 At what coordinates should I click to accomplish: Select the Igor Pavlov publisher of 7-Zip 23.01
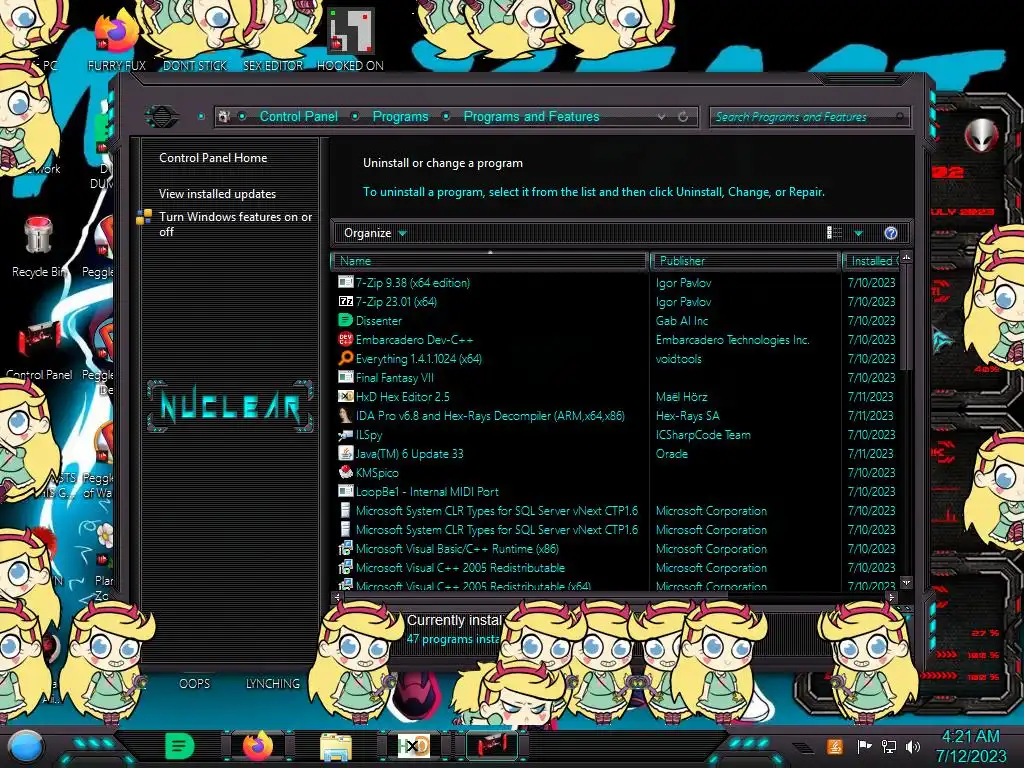(x=683, y=302)
